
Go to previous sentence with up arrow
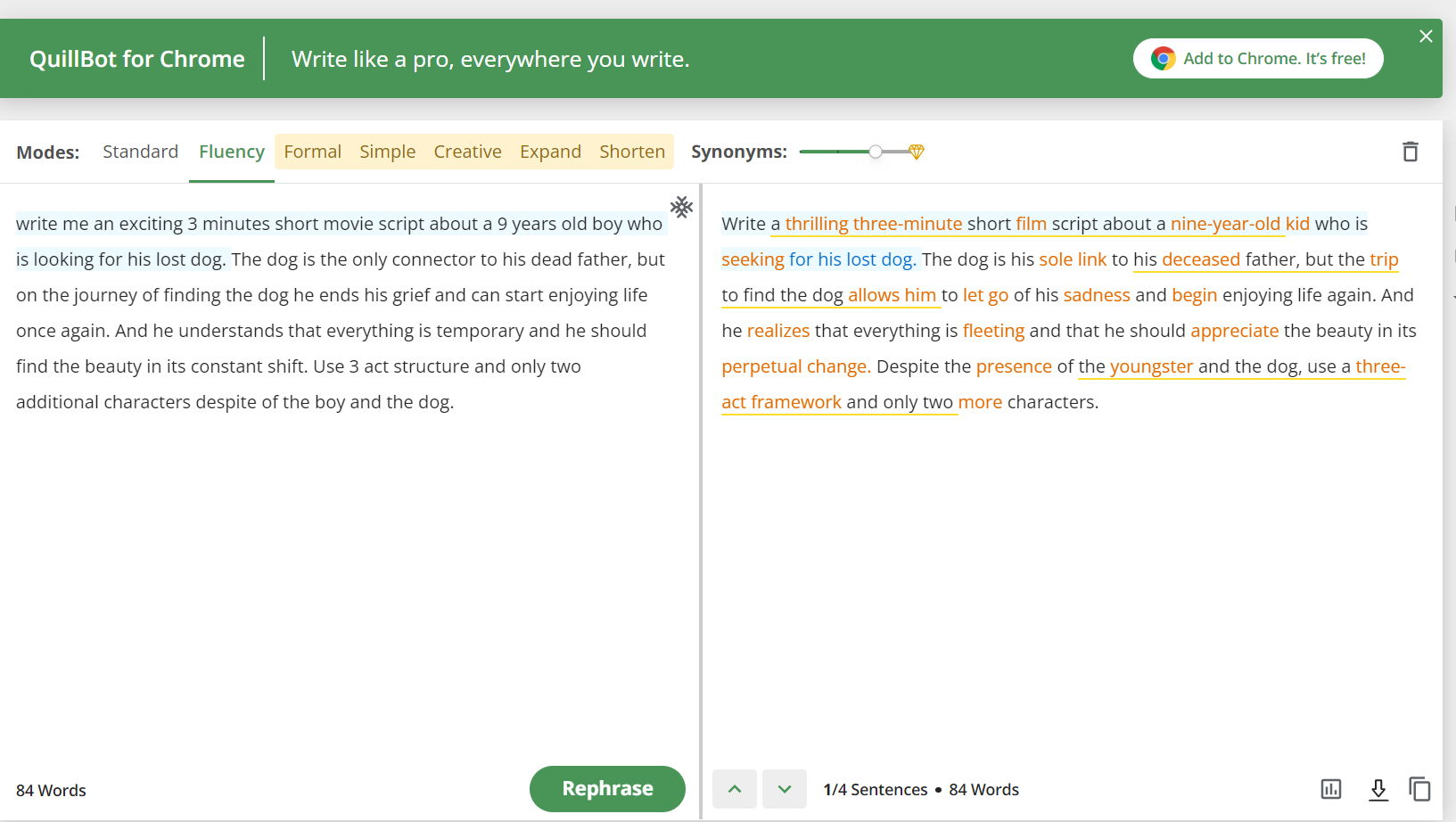tap(735, 789)
